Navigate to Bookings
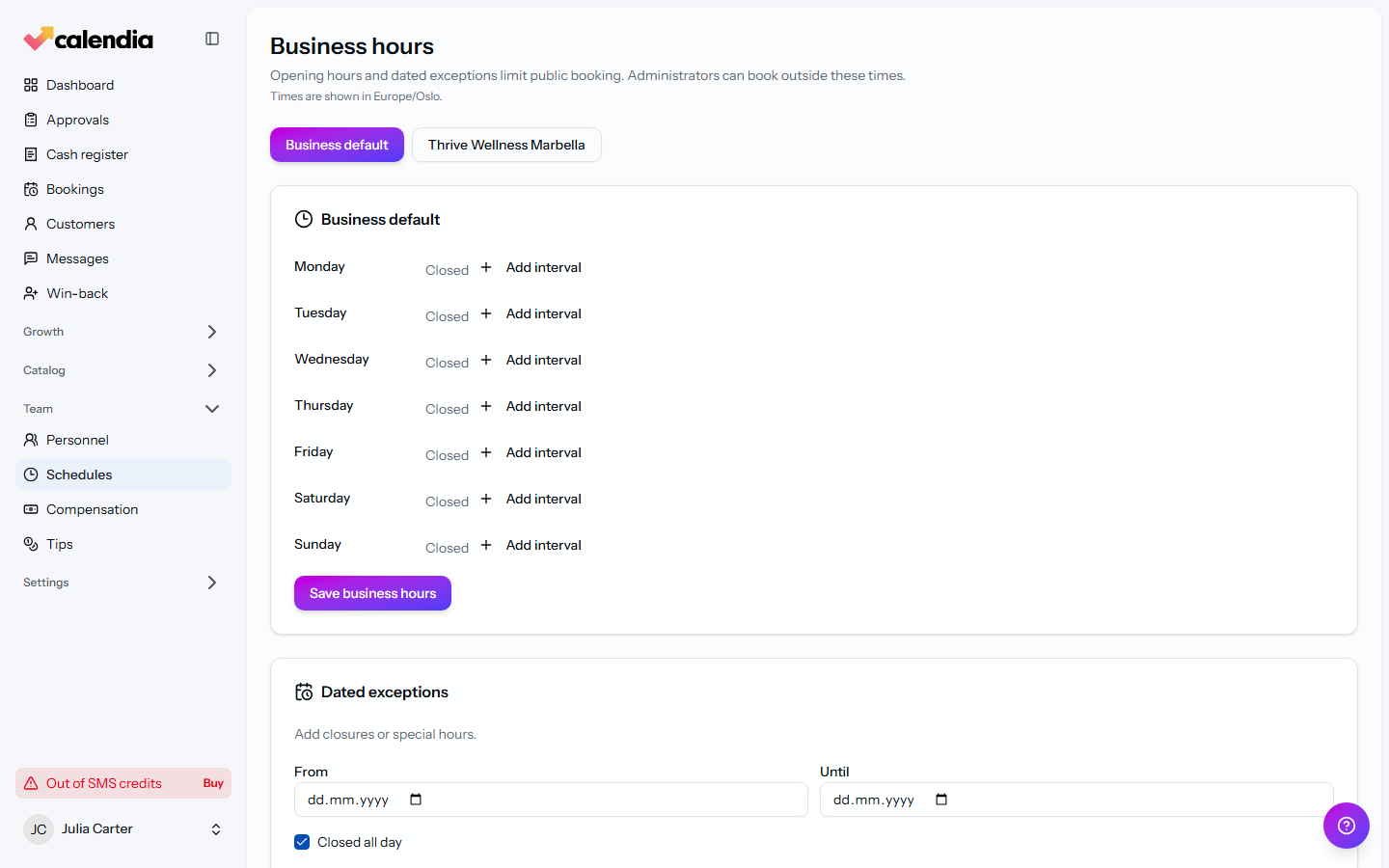Viewport: 1389px width, 868px height. coord(123,189)
